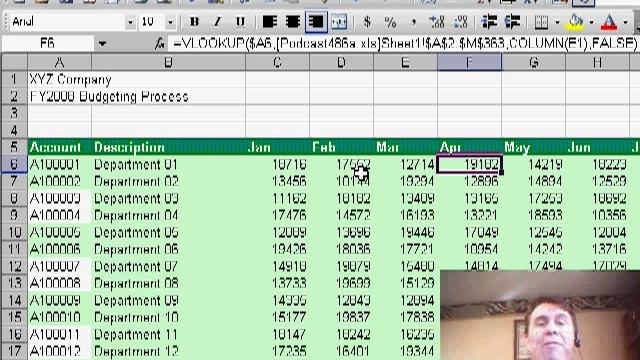Image resolution: width=640 pixels, height=360 pixels.
Task: Select cell 'Department 12'
Action: pos(168,351)
